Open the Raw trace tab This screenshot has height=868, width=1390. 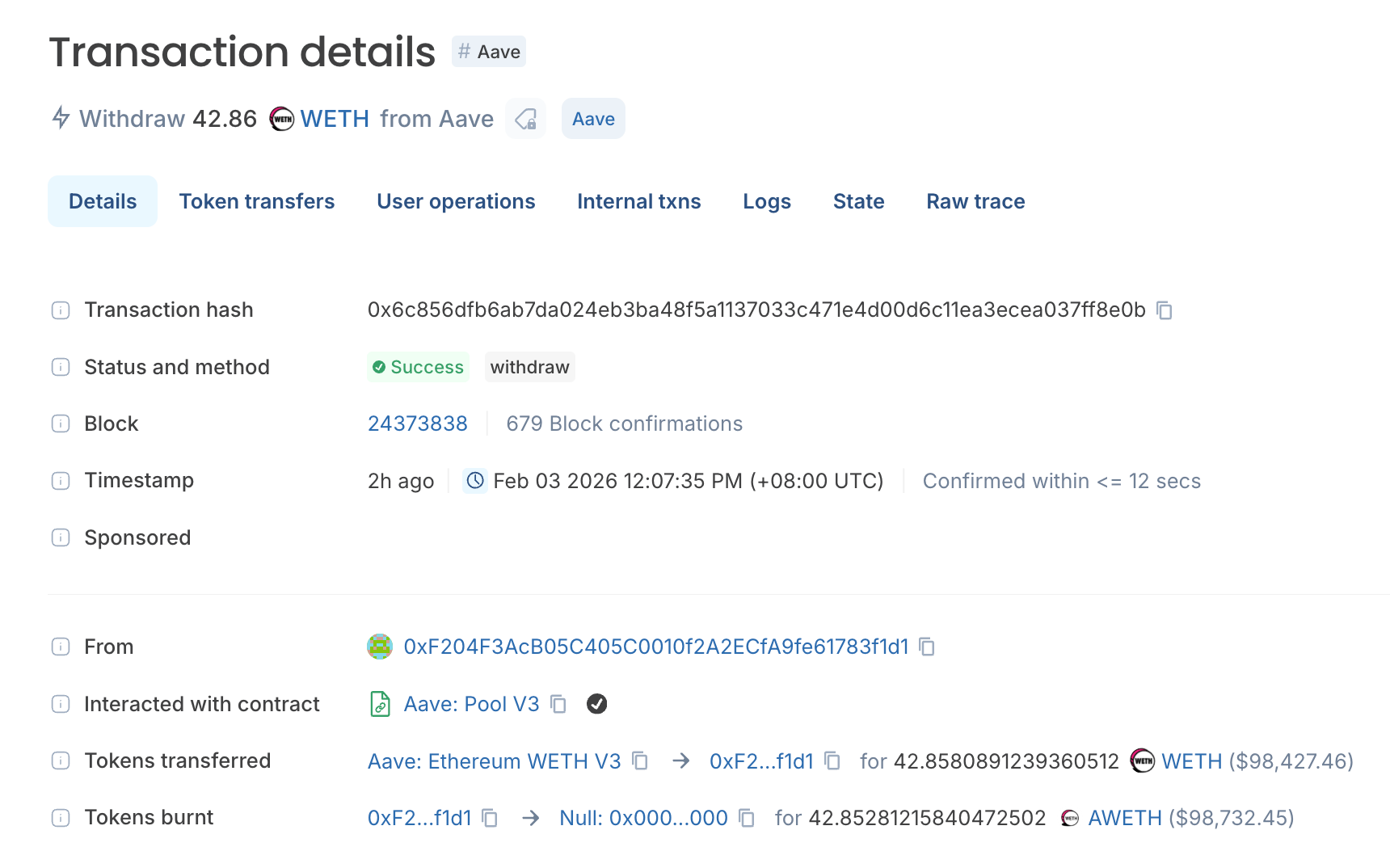click(975, 201)
